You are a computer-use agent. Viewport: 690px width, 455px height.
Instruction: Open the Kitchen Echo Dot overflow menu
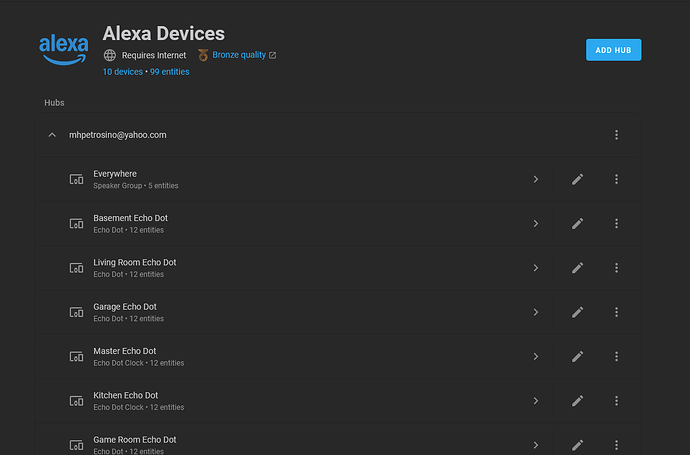616,401
